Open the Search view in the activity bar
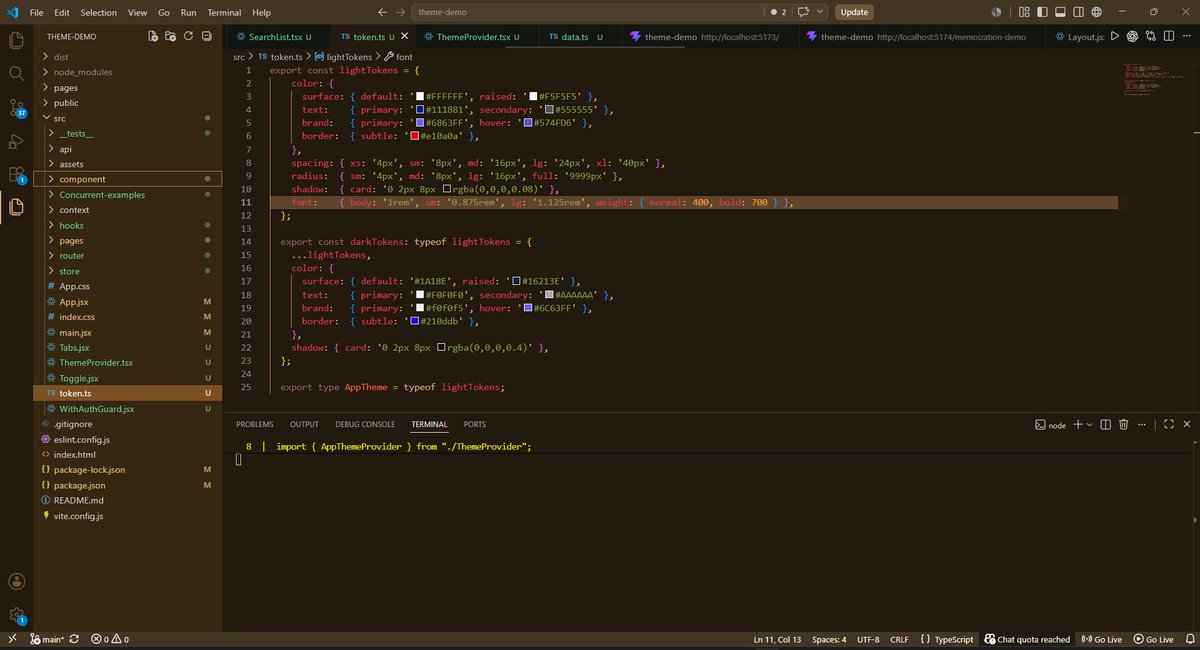This screenshot has width=1200, height=650. pos(16,74)
